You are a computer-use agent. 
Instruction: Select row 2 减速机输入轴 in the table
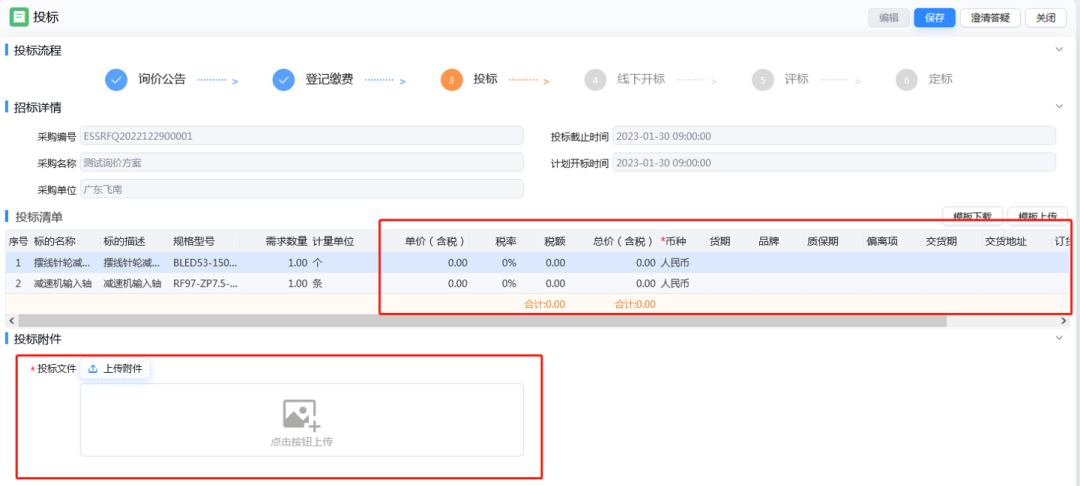pos(68,283)
